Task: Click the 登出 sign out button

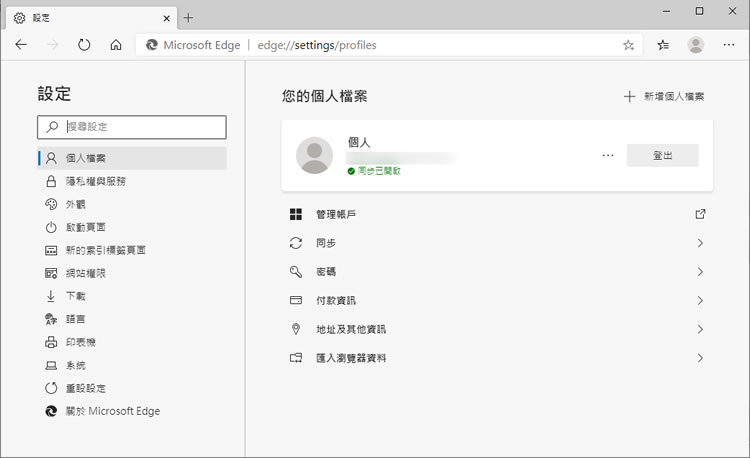Action: tap(662, 155)
